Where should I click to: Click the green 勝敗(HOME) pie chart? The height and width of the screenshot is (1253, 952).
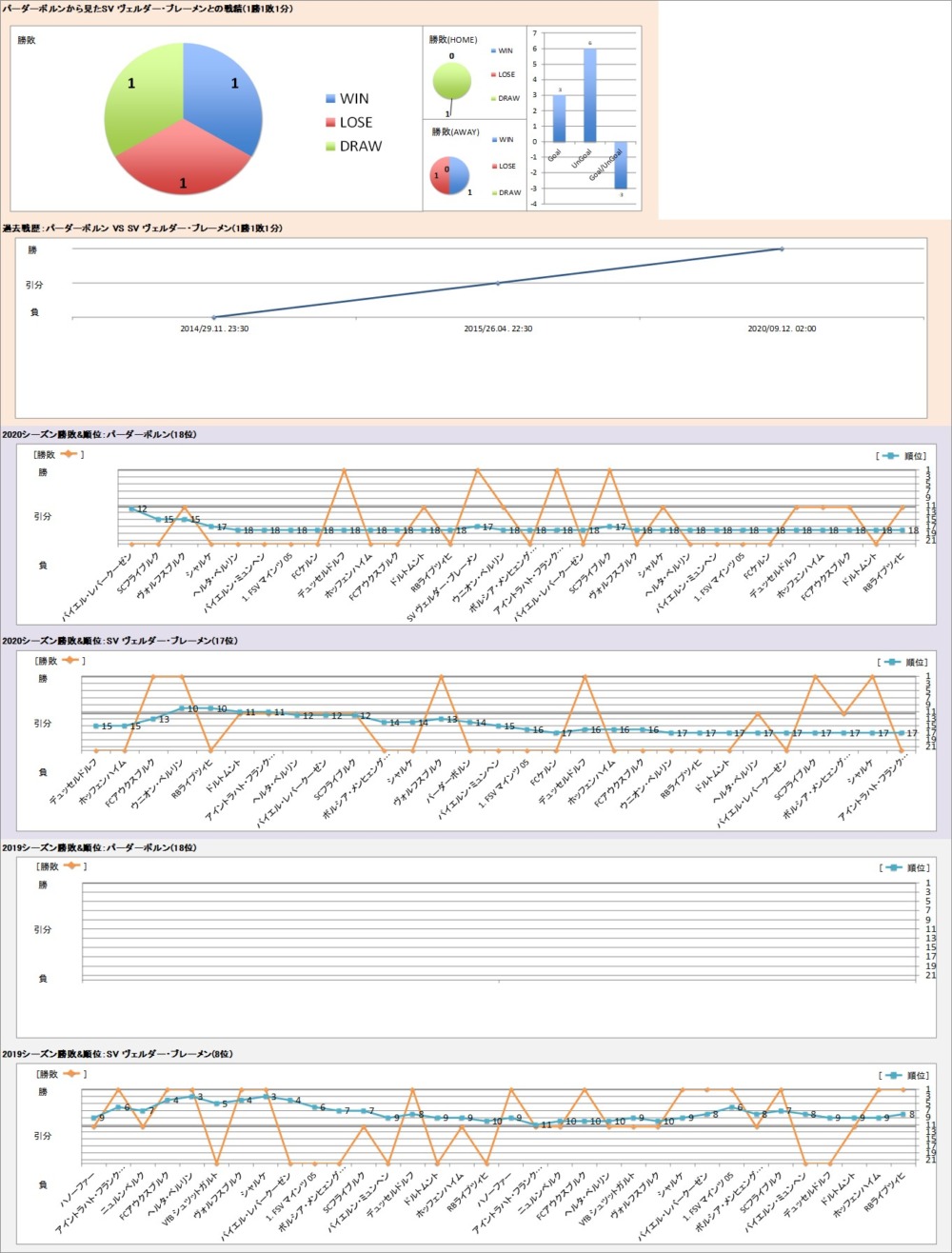pos(451,80)
